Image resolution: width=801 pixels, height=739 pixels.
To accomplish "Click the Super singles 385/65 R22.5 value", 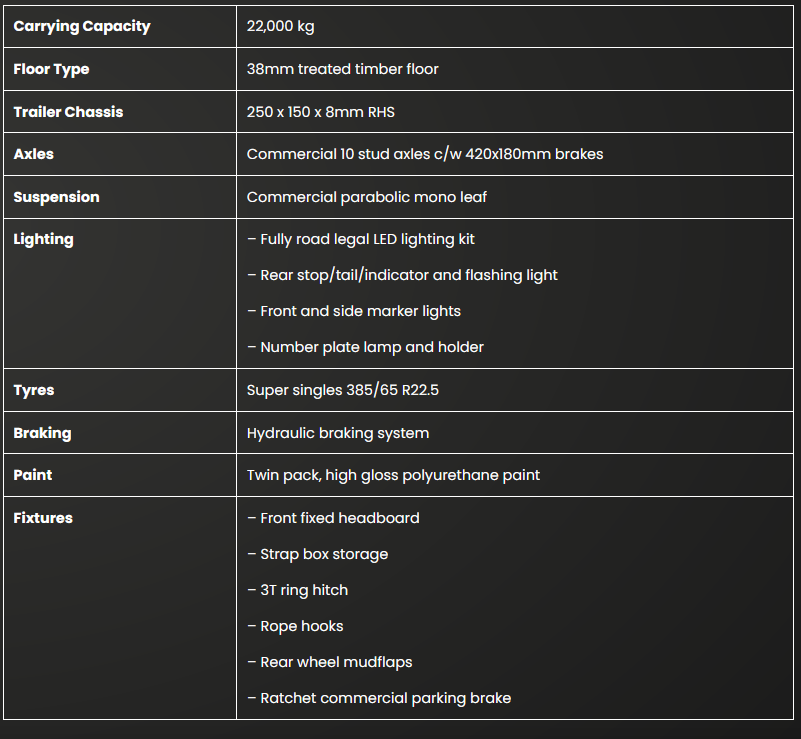I will [342, 390].
